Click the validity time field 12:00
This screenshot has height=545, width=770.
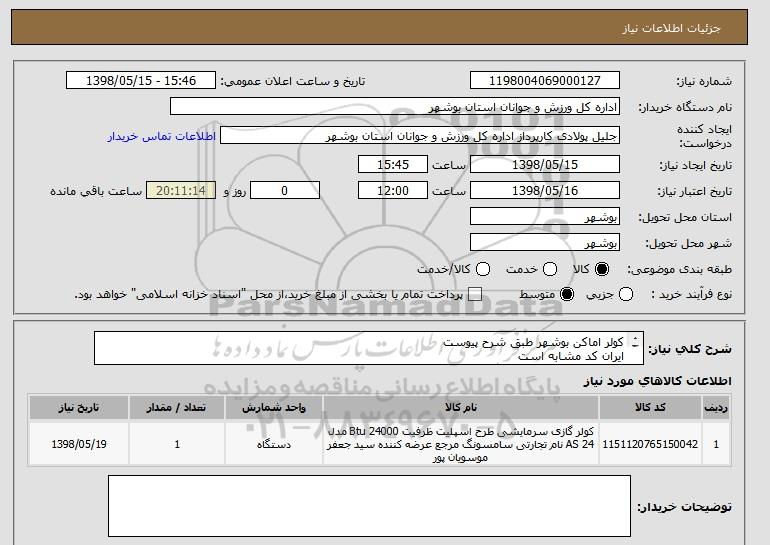point(393,191)
